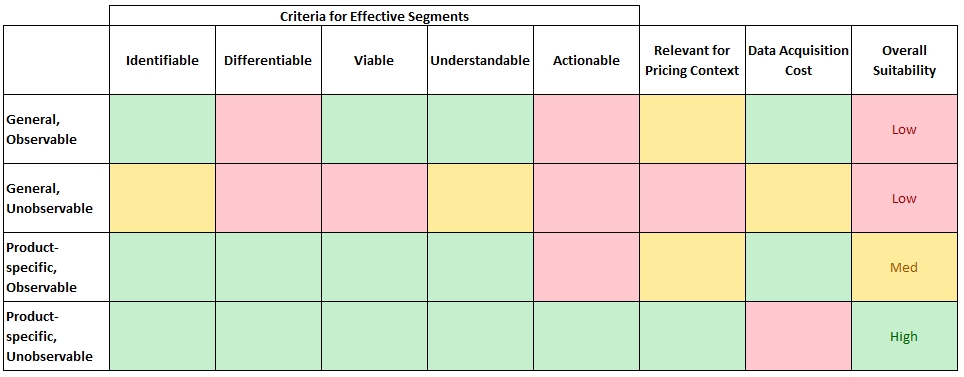Click red Actionable cell in Product-specific, Observable row
The height and width of the screenshot is (377, 964).
[x=587, y=267]
